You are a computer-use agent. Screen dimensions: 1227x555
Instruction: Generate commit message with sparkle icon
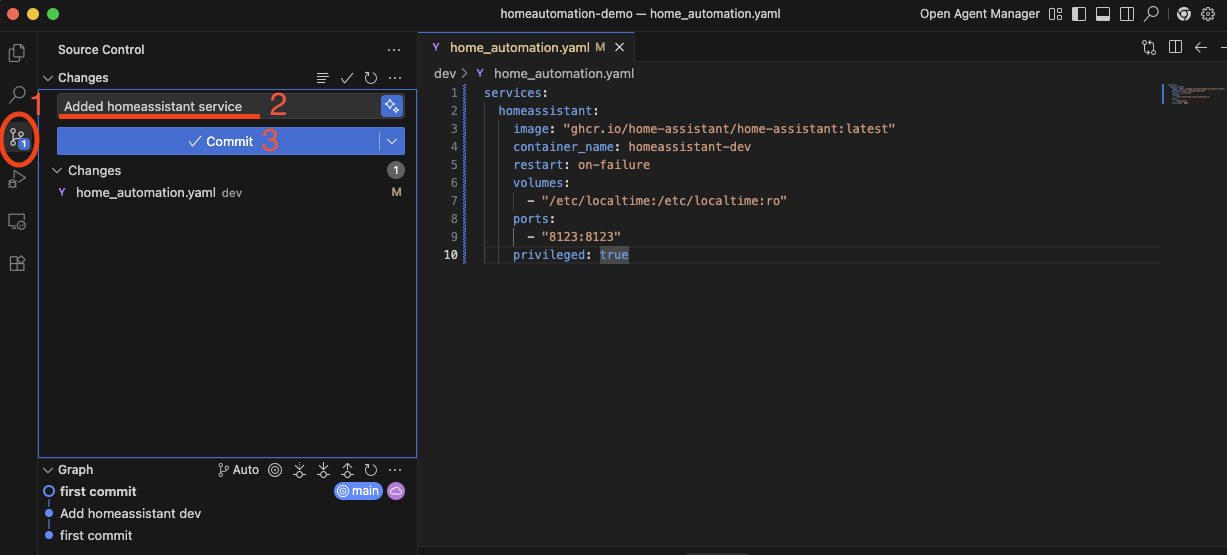[392, 106]
